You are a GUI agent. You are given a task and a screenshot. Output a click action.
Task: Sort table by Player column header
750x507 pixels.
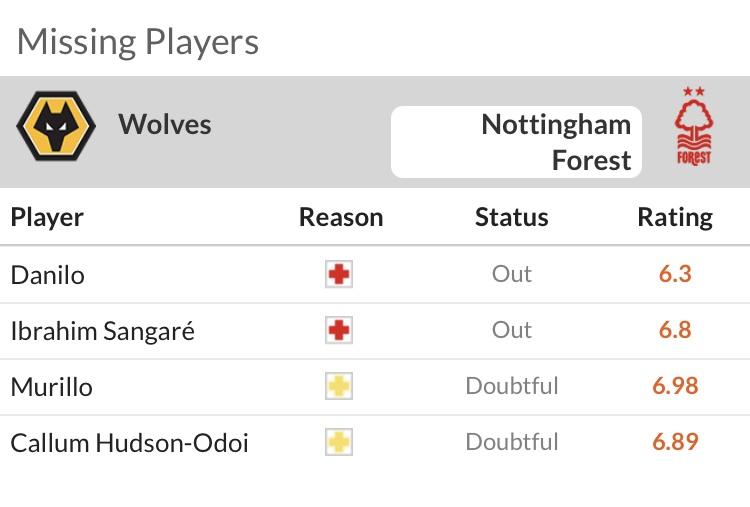47,218
